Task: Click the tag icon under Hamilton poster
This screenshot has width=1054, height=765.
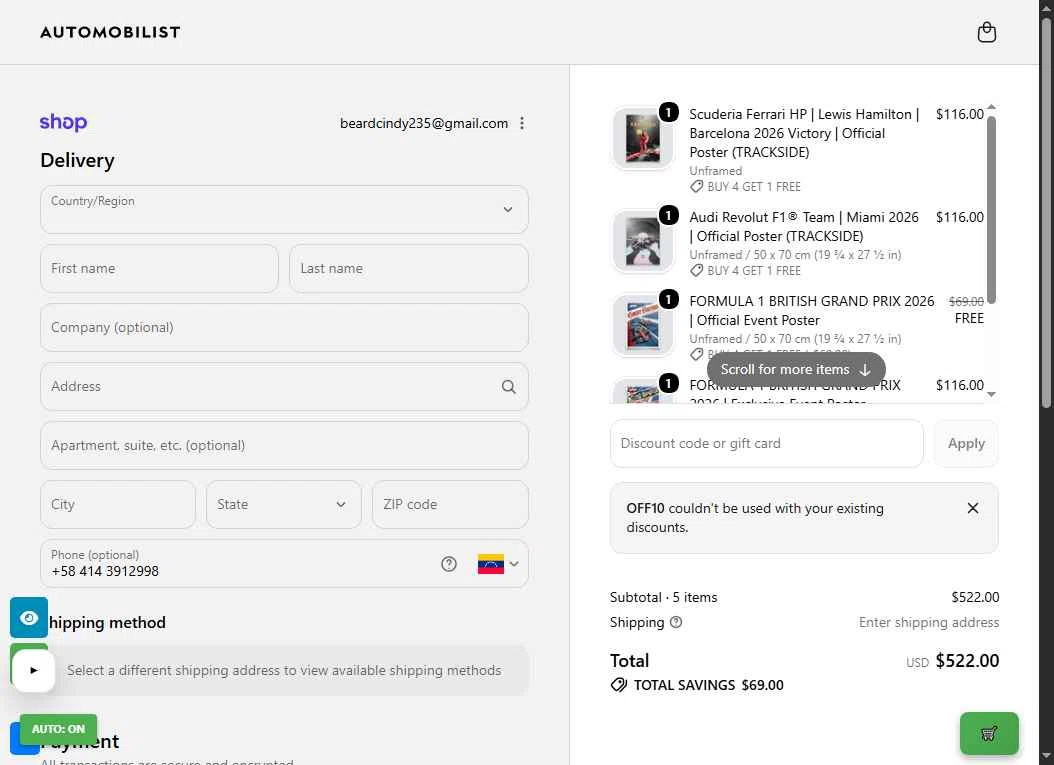Action: click(696, 187)
